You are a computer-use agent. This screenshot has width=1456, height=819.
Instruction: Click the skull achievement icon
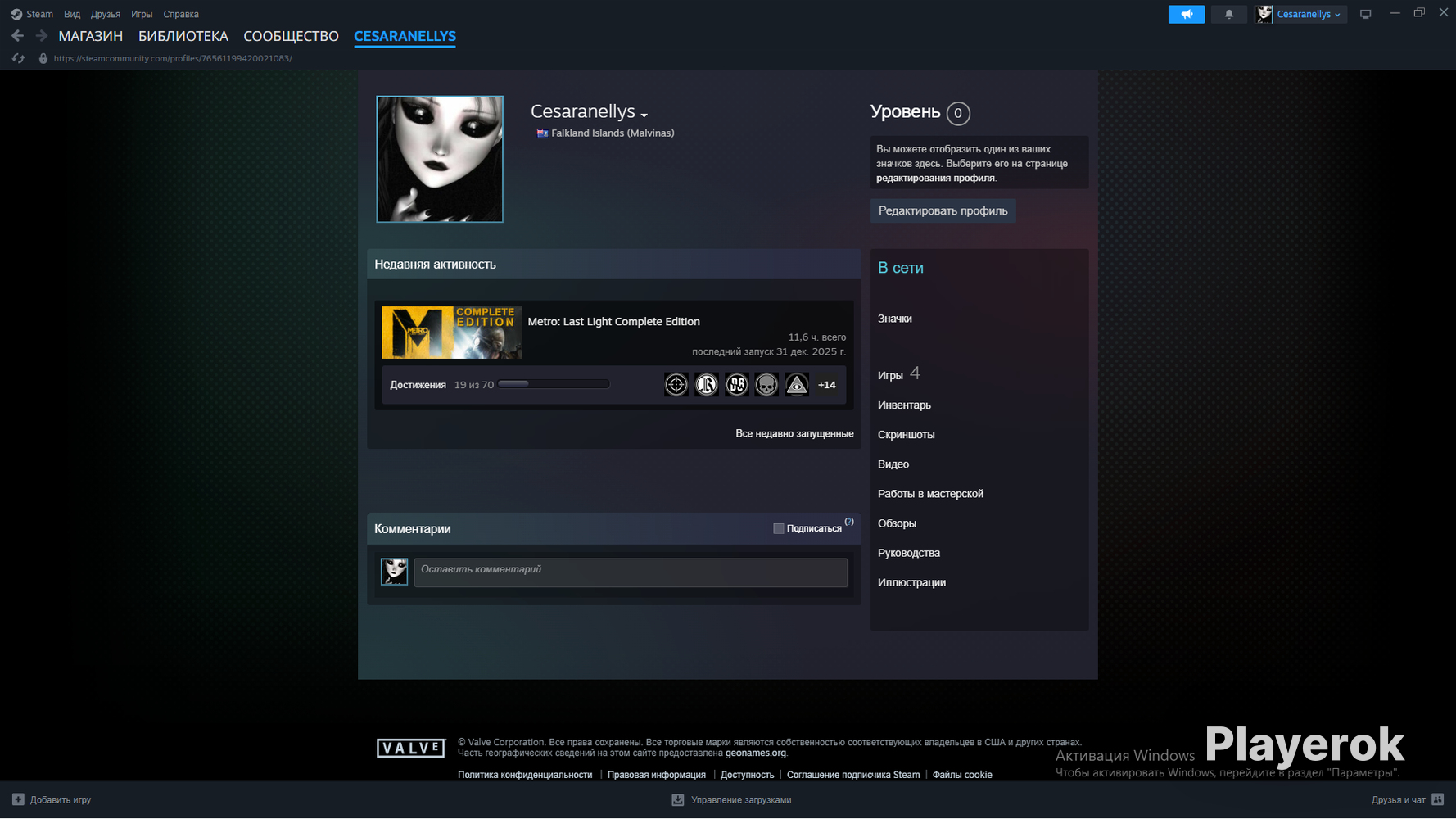click(766, 384)
